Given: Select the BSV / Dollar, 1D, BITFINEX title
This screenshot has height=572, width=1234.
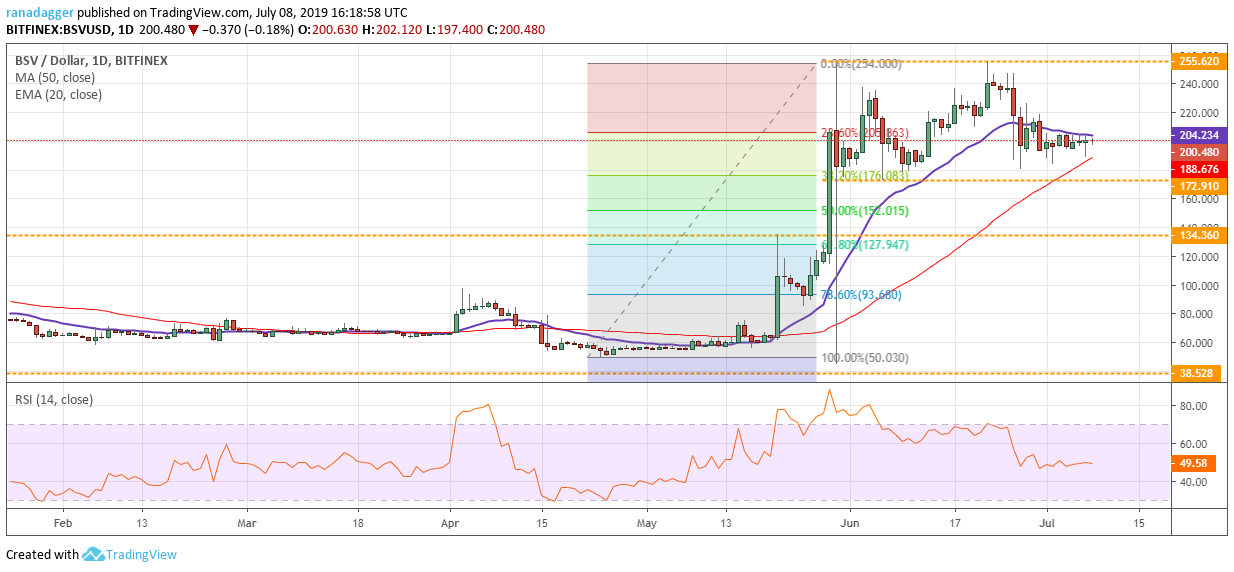Looking at the screenshot, I should click(89, 60).
